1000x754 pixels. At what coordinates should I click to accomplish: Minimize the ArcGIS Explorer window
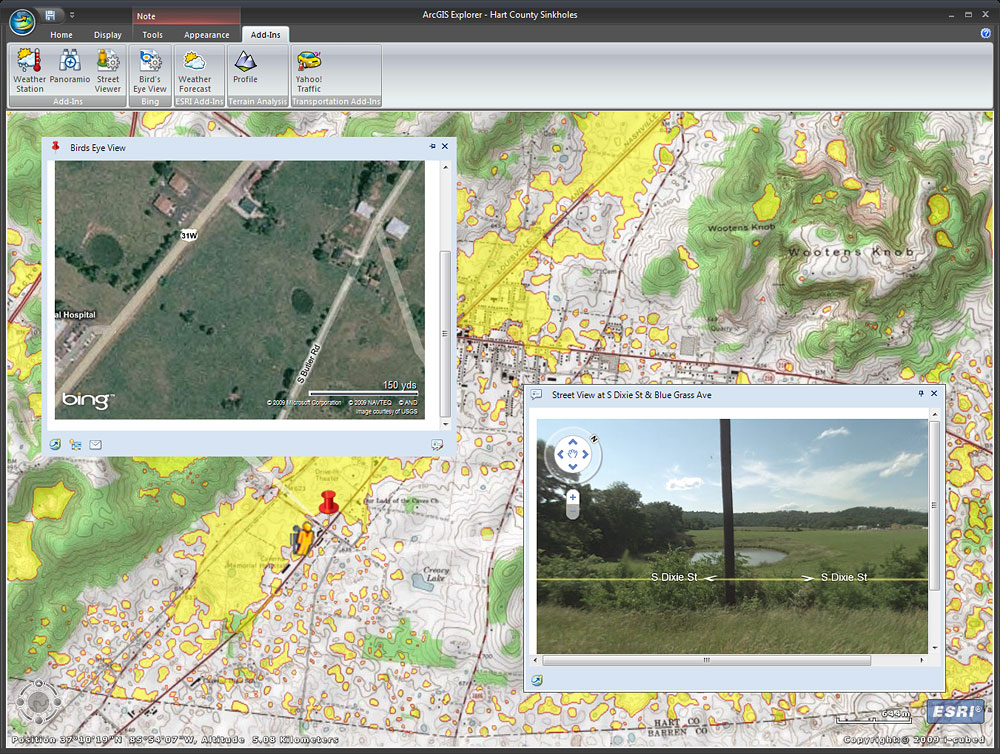click(x=951, y=15)
